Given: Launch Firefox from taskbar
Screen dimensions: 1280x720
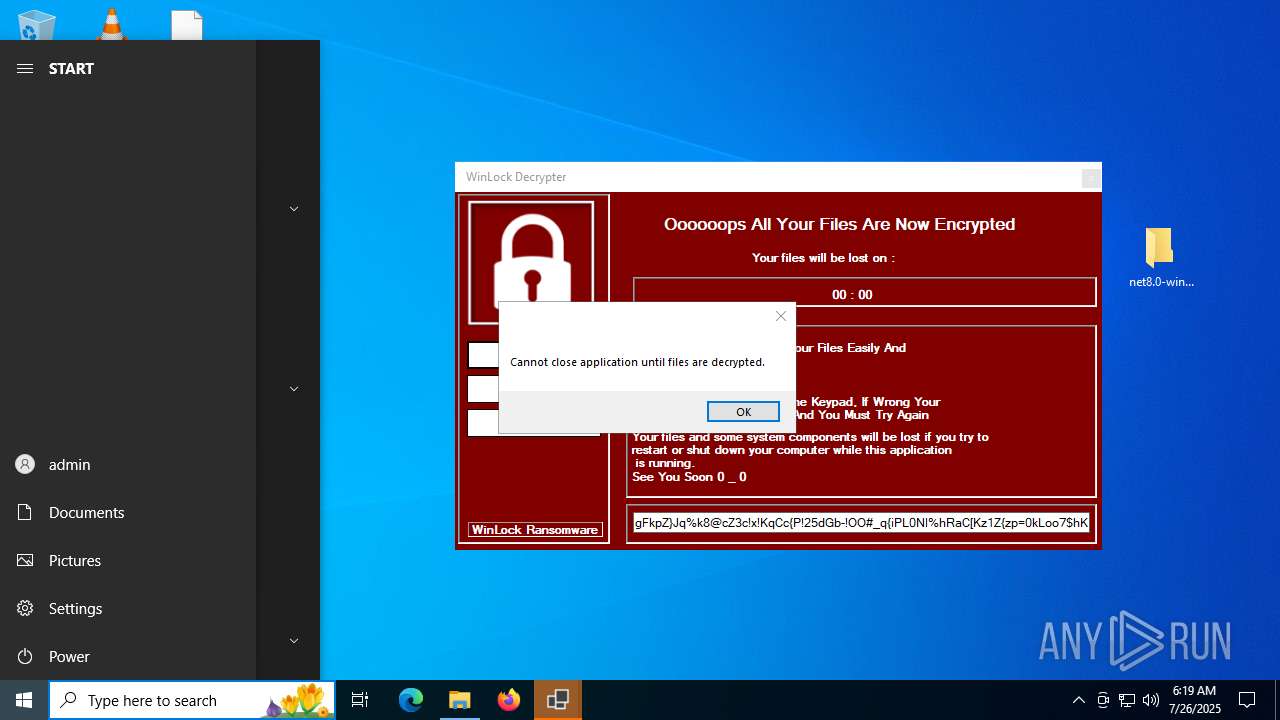Looking at the screenshot, I should [x=508, y=700].
